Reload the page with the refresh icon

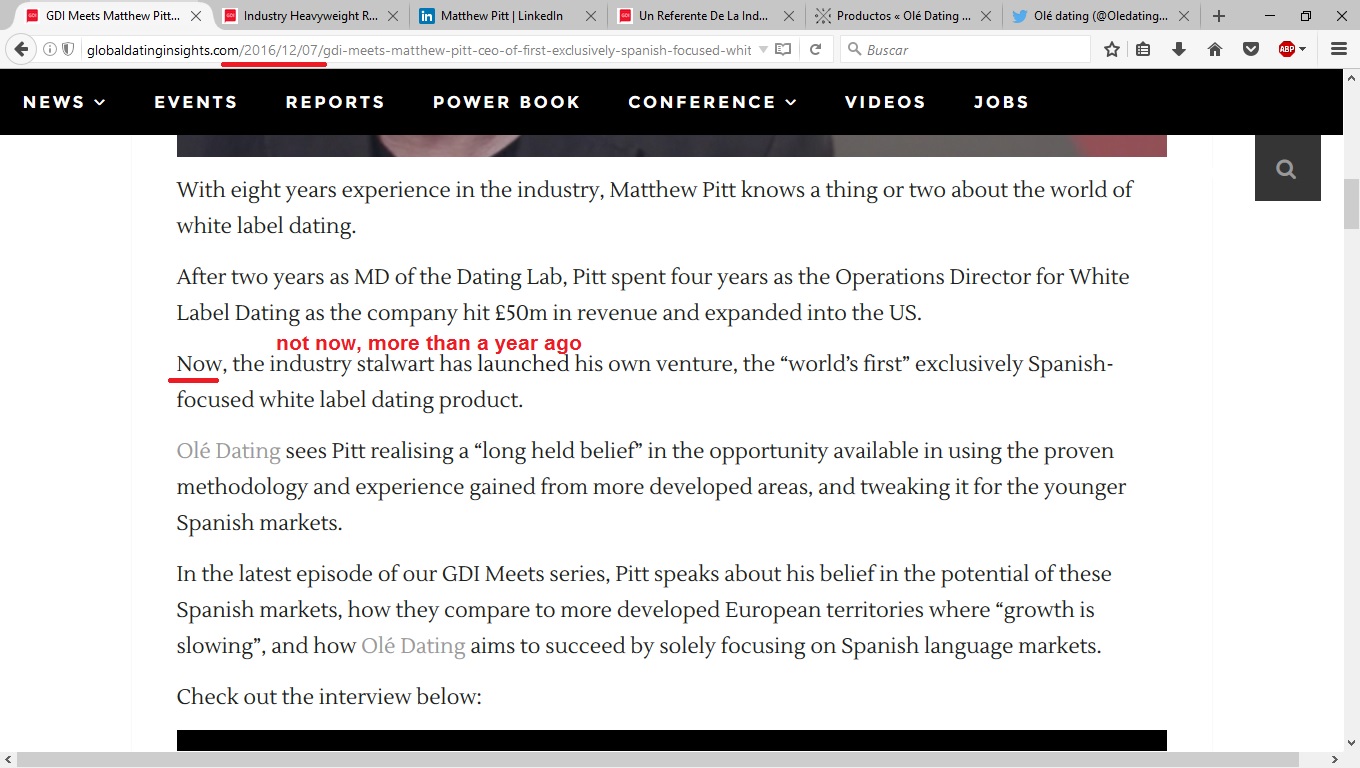point(816,49)
